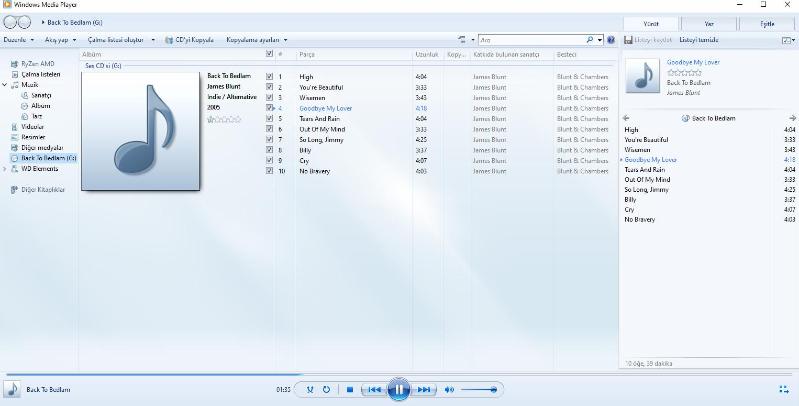
Task: Toggle shuffle mode in the playback bar
Action: coord(310,389)
